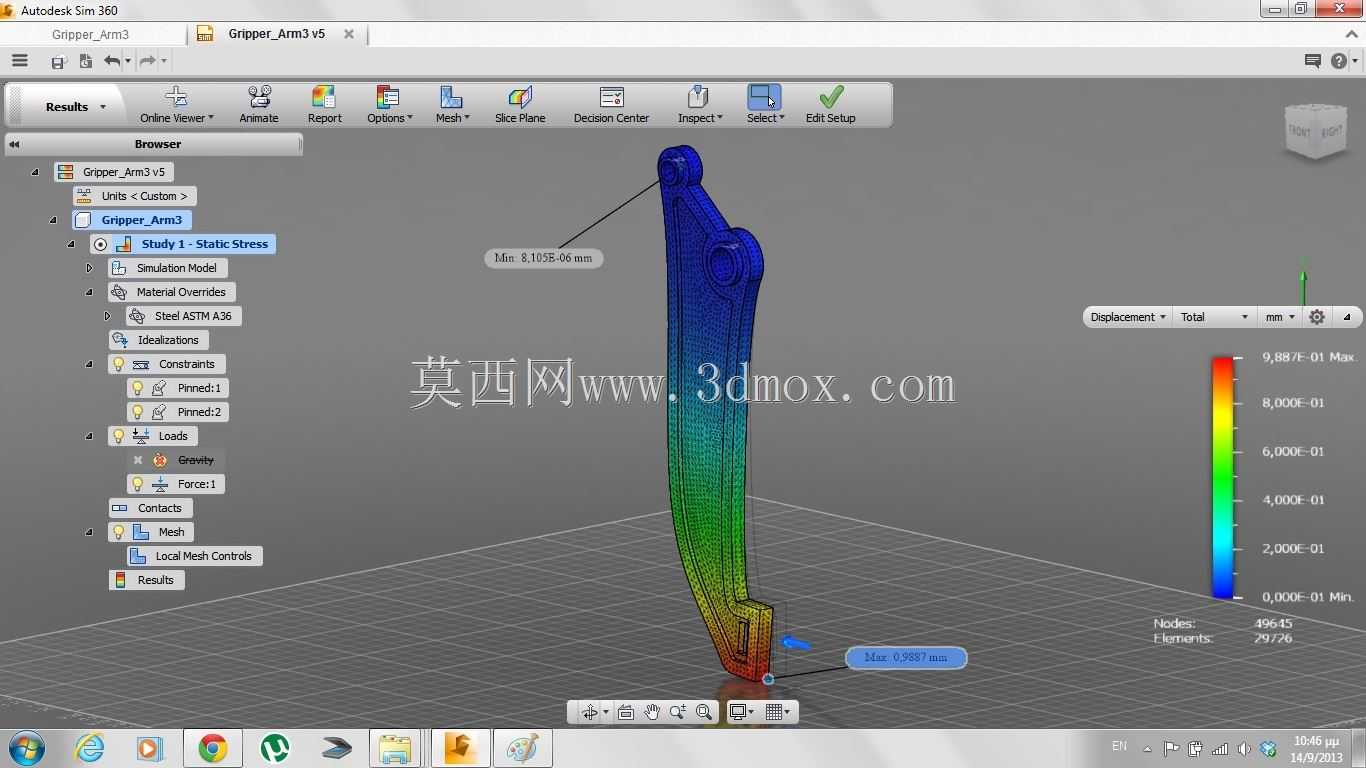Click the Min: 8,105E-06 mm probe label

click(543, 258)
